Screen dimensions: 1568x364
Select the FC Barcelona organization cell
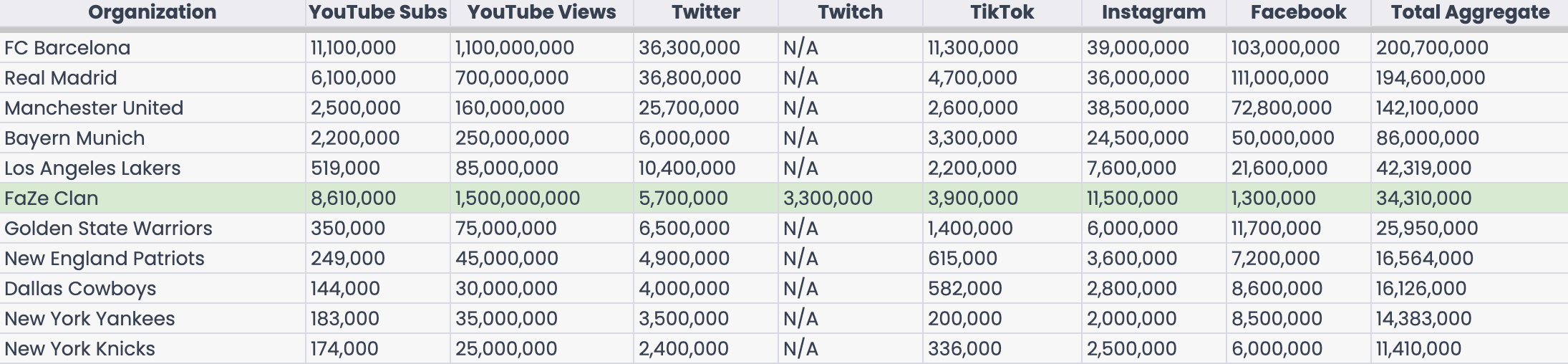click(67, 48)
